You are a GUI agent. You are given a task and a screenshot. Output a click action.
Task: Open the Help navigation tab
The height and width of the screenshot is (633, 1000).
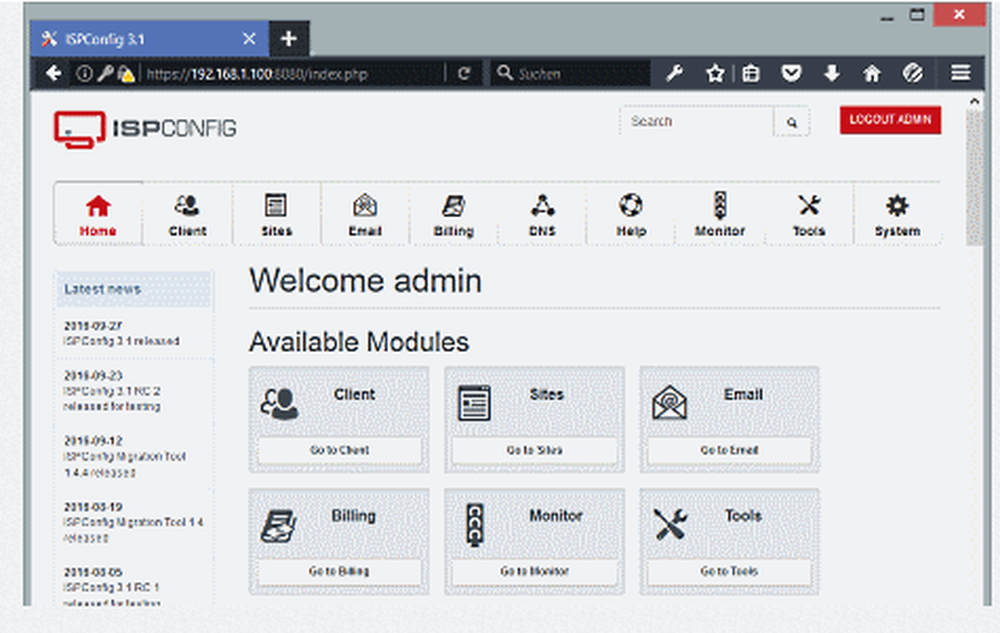[x=631, y=215]
